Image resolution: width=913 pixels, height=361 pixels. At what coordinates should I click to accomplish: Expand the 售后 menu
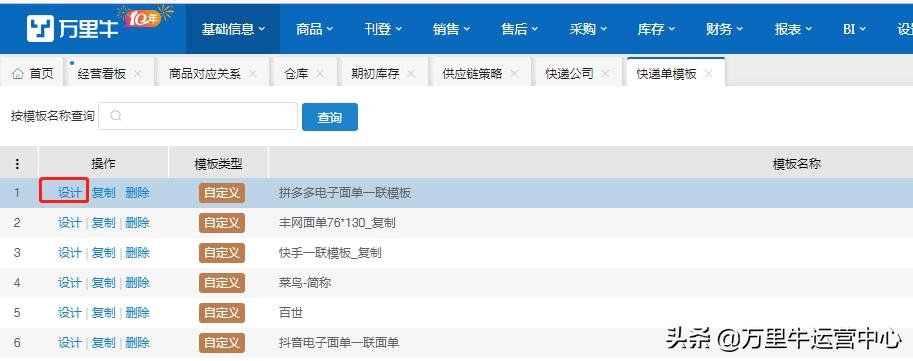(x=519, y=29)
